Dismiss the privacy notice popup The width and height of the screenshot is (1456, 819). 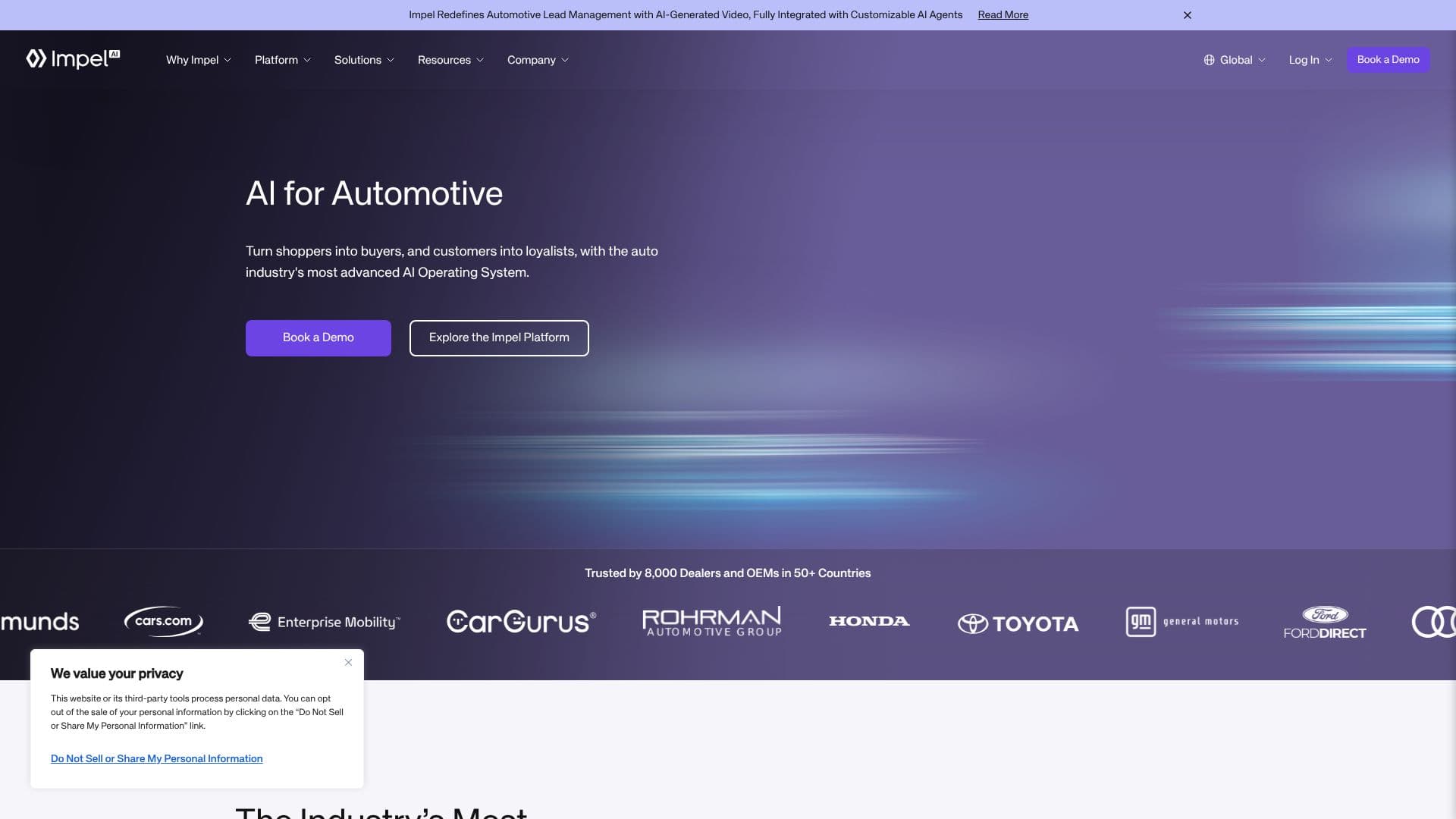point(348,663)
